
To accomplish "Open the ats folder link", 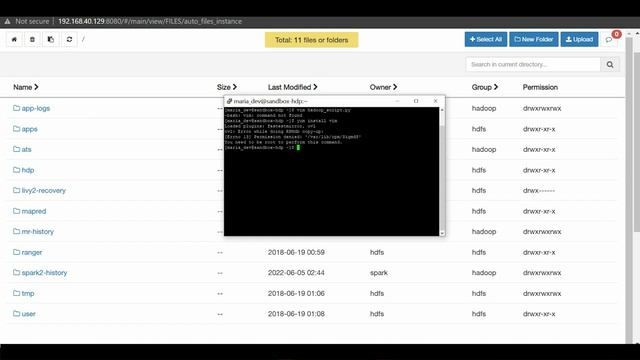I will pyautogui.click(x=27, y=149).
